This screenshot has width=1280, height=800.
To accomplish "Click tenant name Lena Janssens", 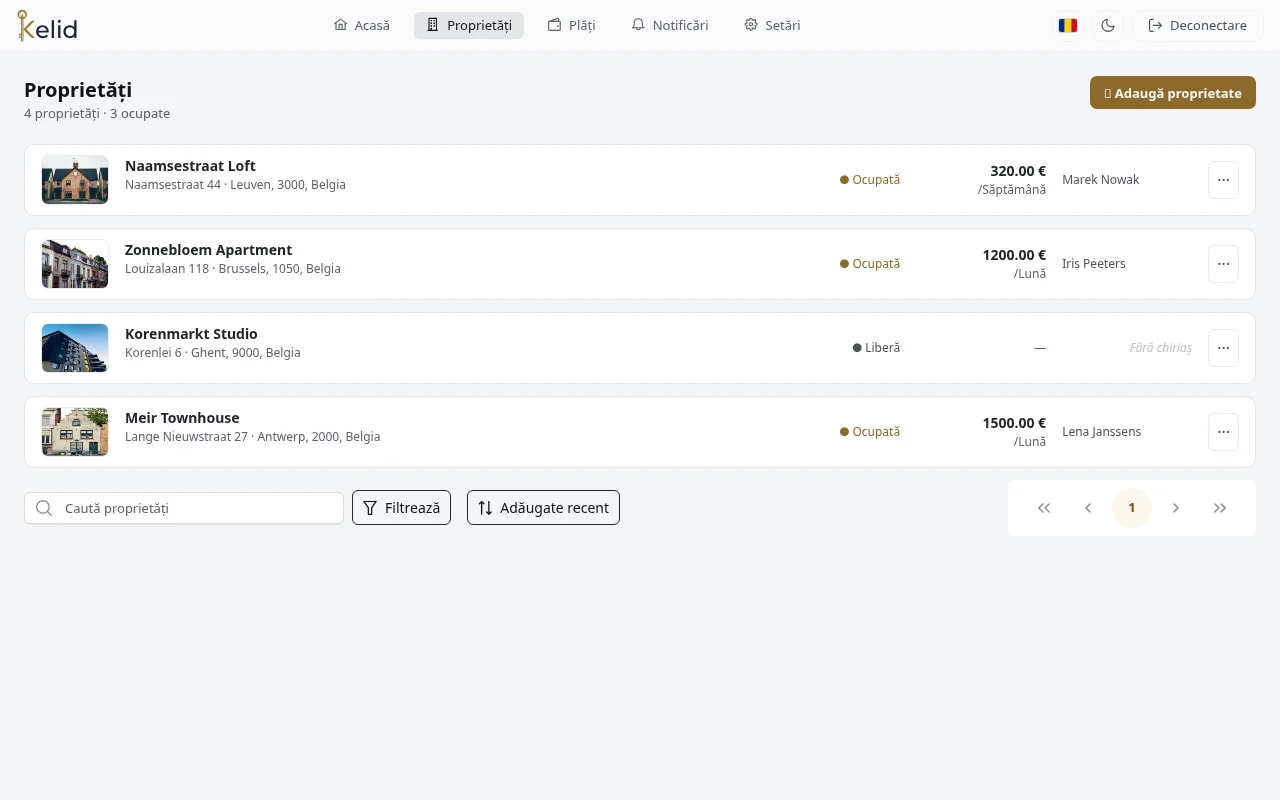I will (x=1101, y=432).
